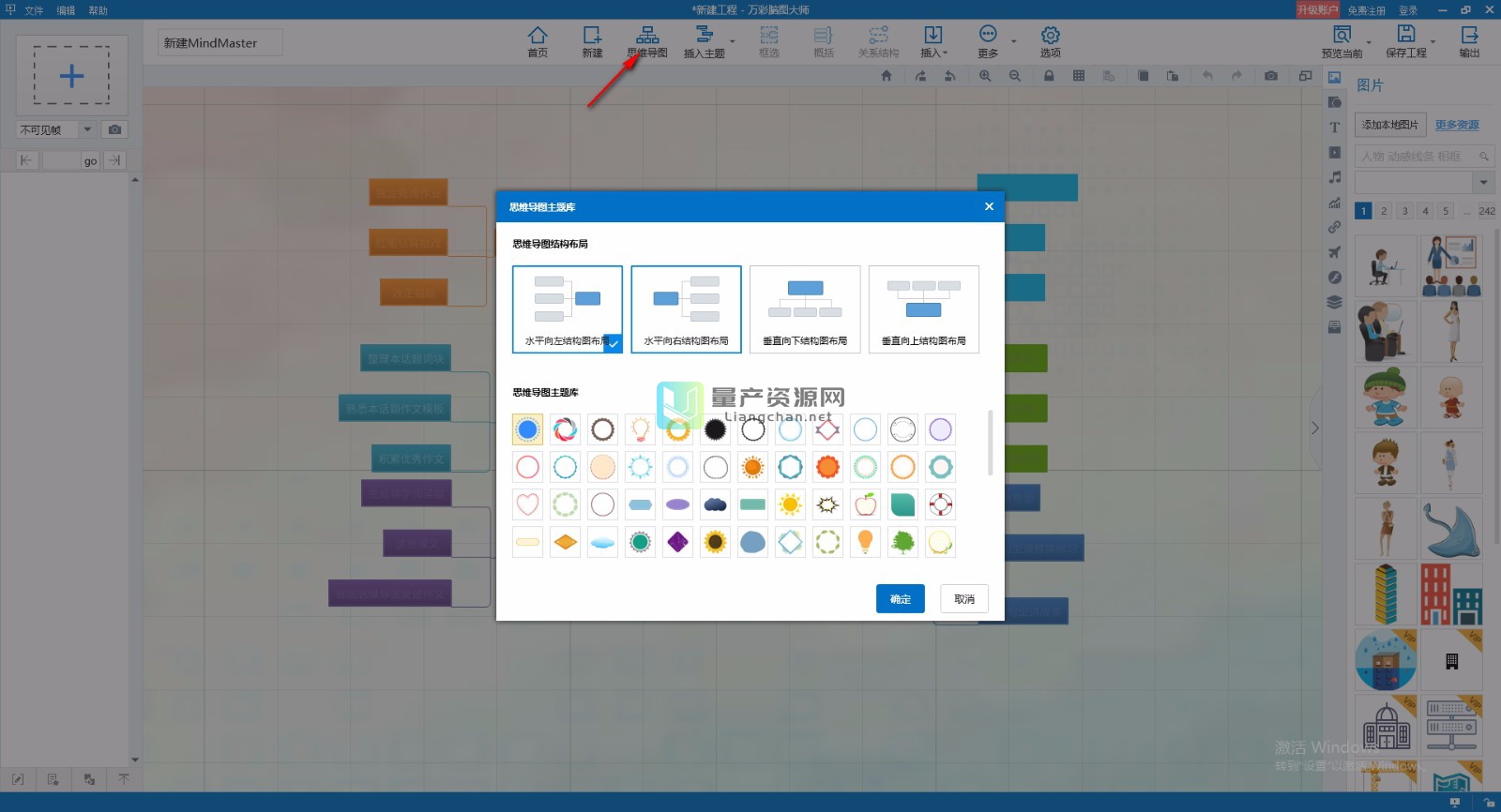Select 垂直向下结构图布局 layout option
1501x812 pixels.
pos(805,309)
